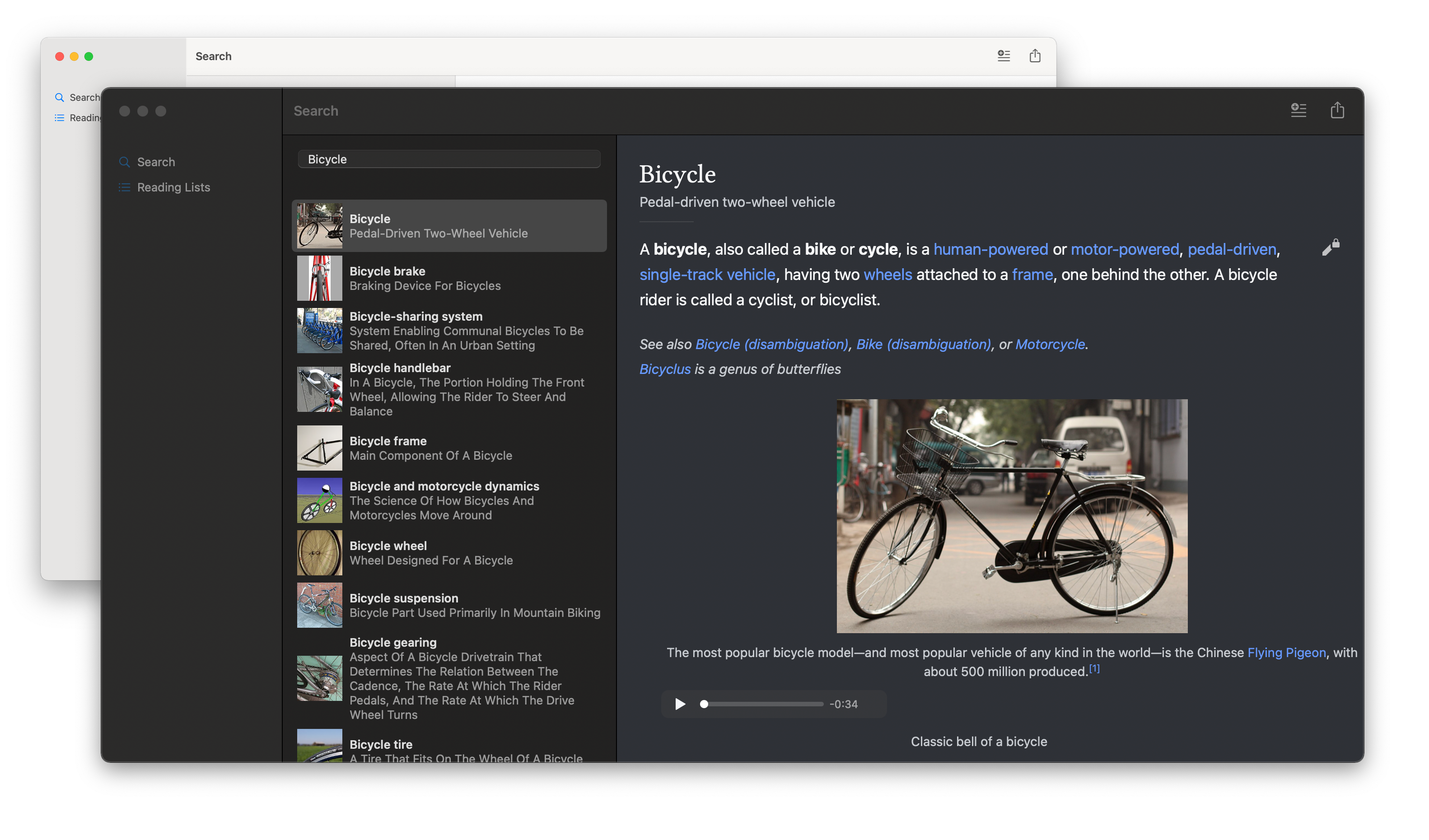This screenshot has height=840, width=1429.
Task: Open the Bicycle-sharing system result
Action: pos(448,331)
